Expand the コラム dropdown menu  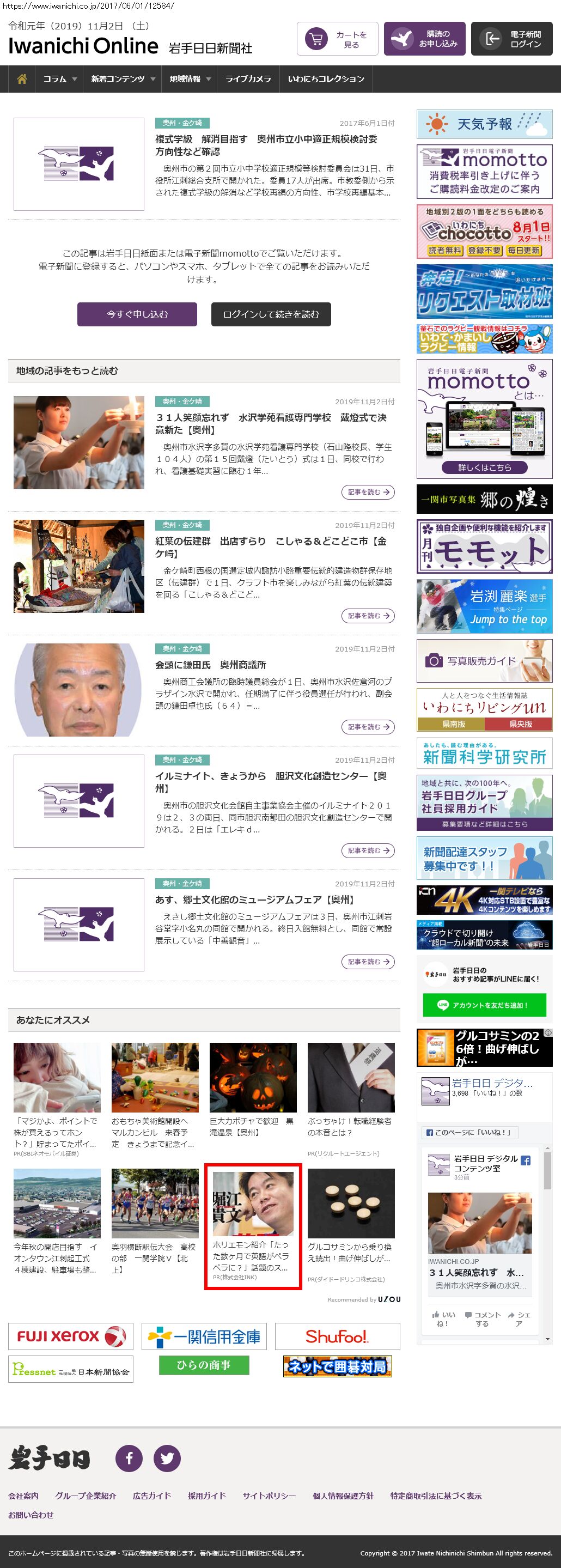59,79
